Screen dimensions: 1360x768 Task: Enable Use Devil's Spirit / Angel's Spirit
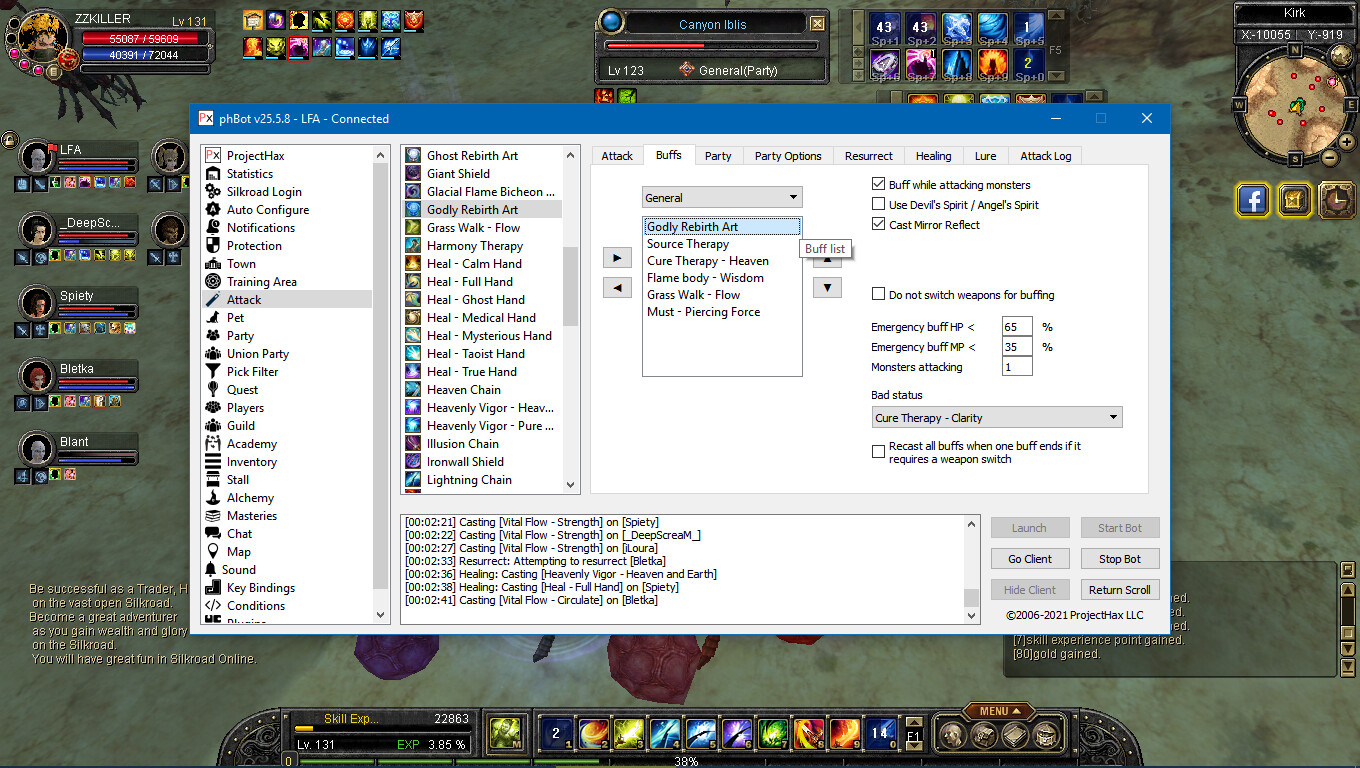pos(878,205)
